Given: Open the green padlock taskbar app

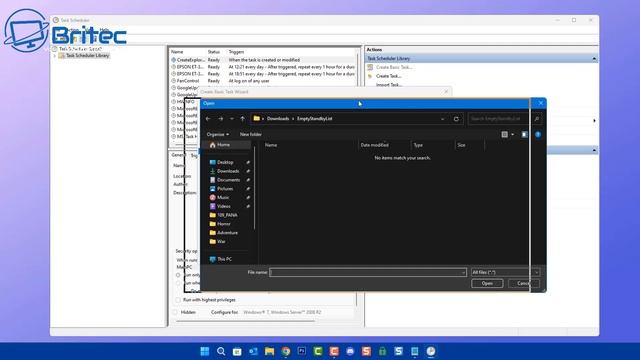Looking at the screenshot, I should click(x=382, y=351).
